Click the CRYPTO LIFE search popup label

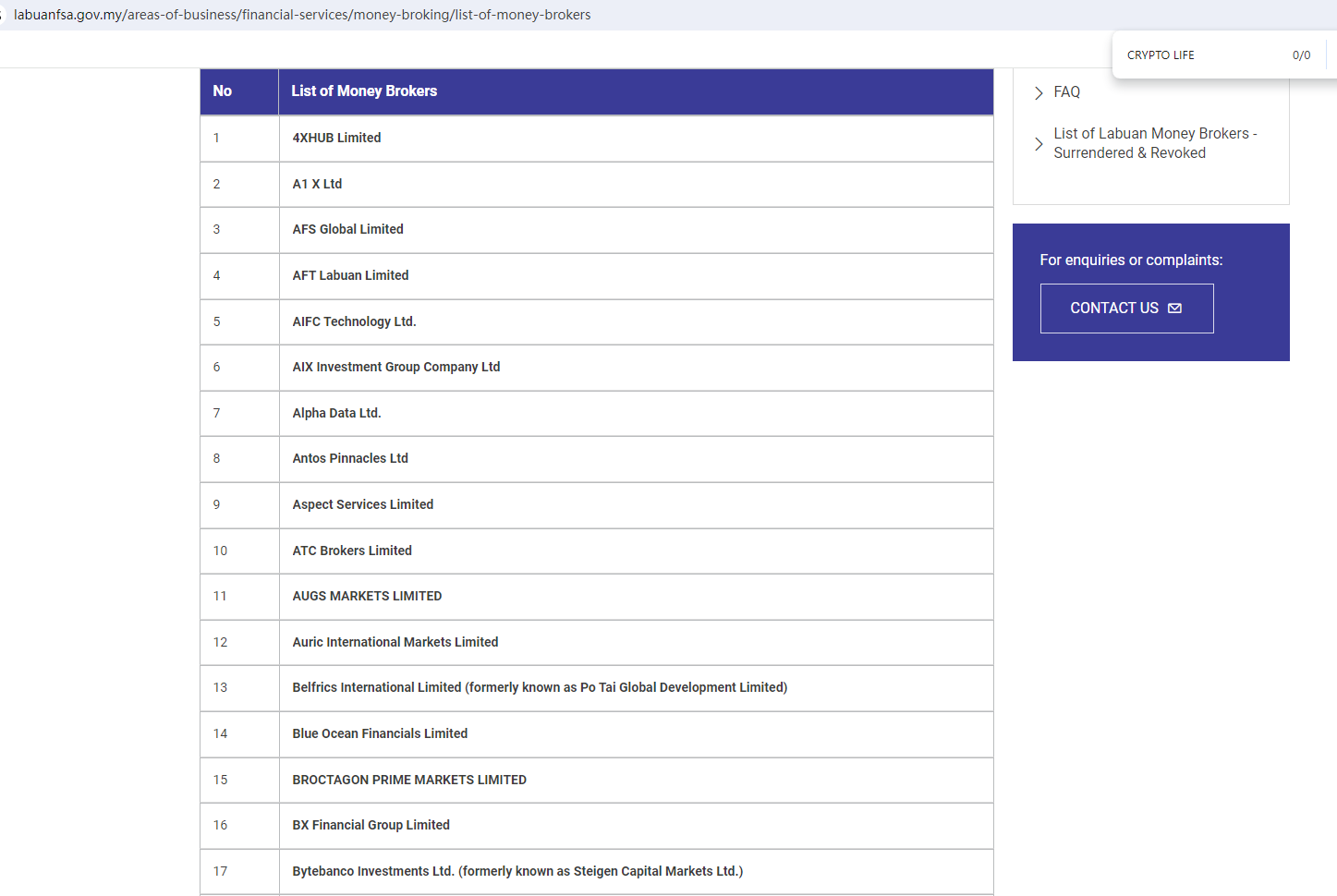1161,55
